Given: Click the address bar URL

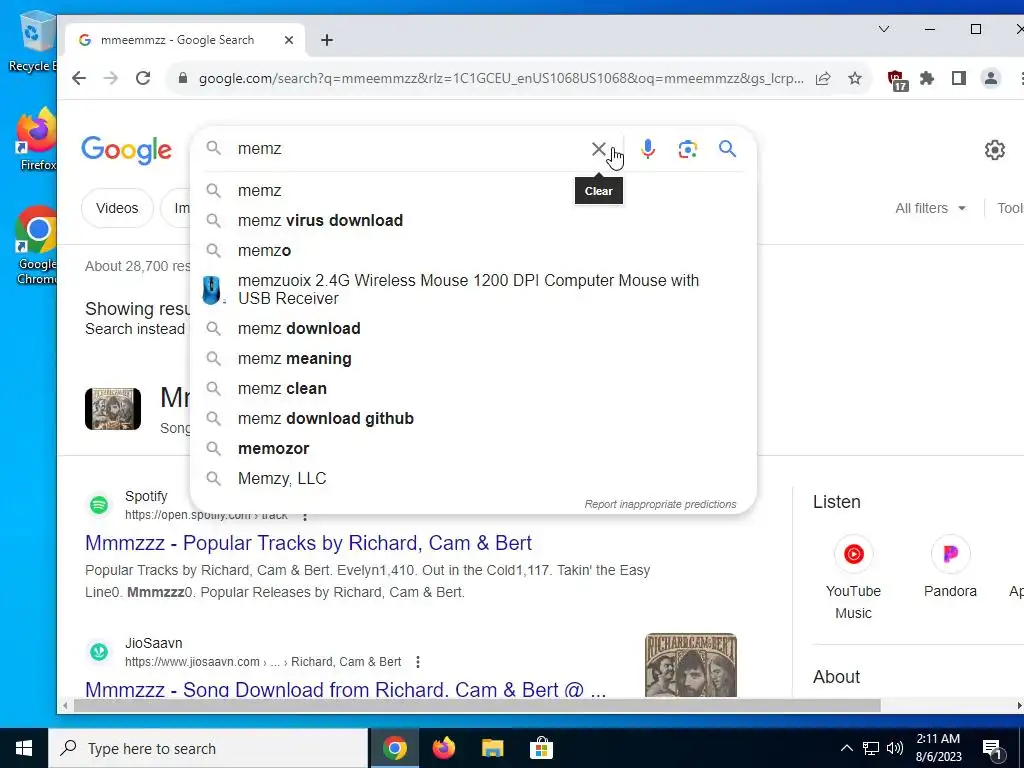Looking at the screenshot, I should tap(500, 78).
